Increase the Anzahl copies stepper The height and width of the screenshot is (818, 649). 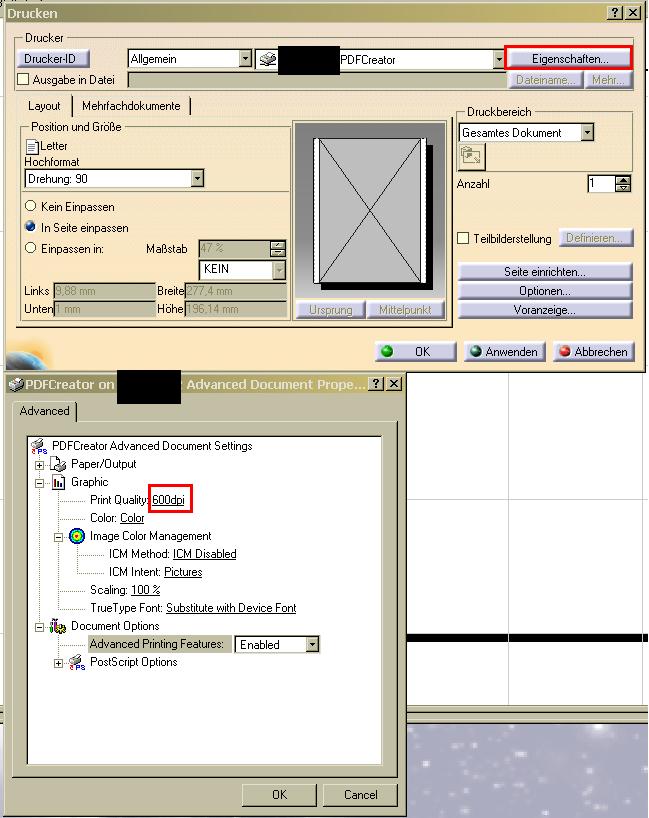(x=623, y=180)
